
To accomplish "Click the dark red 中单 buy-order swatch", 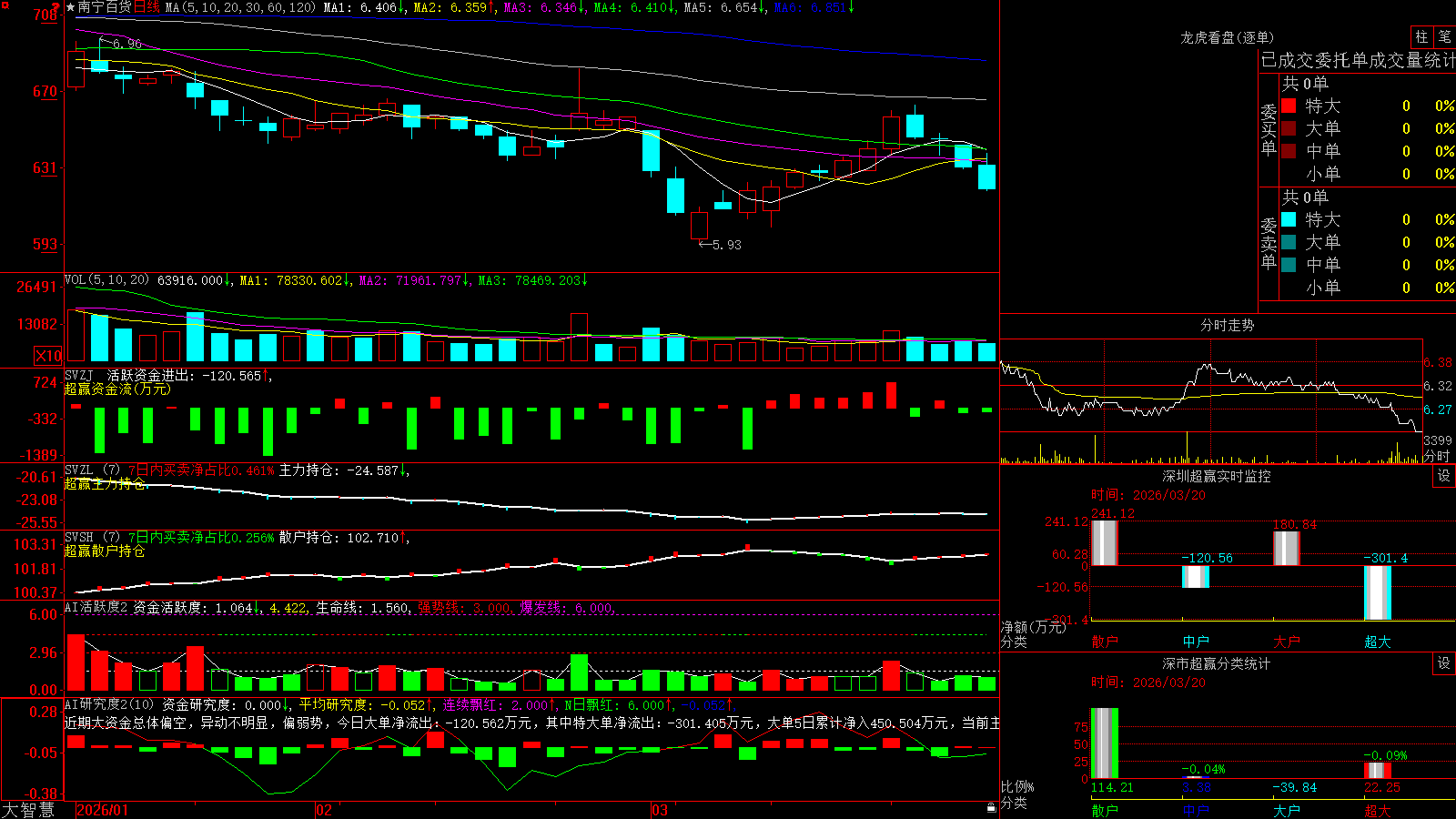I will click(1289, 151).
